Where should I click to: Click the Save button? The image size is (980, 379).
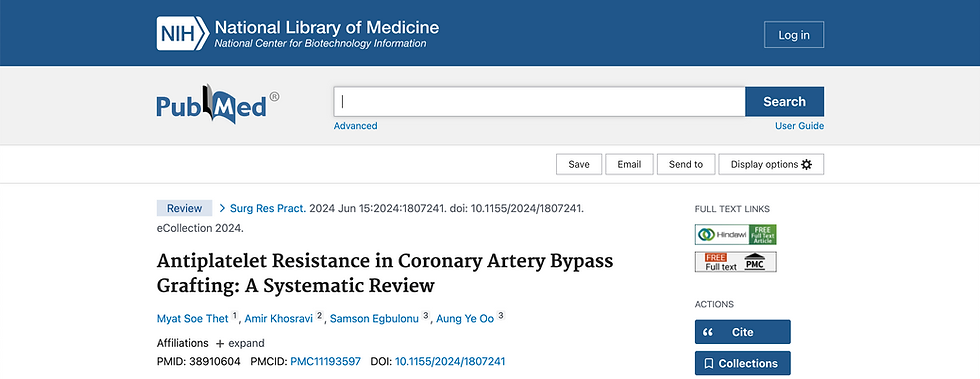[579, 164]
